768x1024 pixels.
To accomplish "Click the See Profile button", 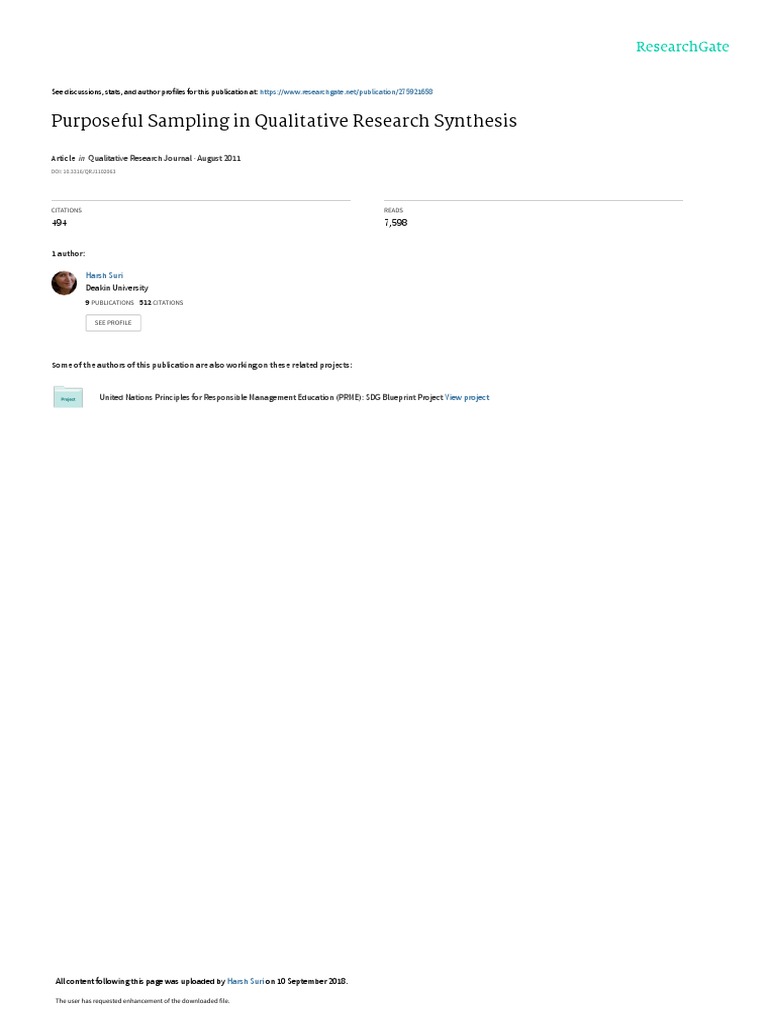I will point(113,323).
